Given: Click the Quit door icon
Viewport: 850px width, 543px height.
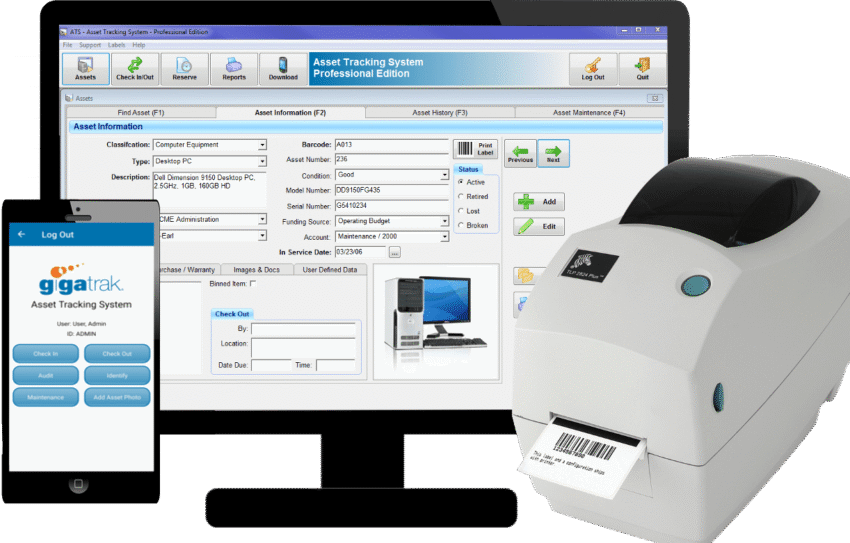Looking at the screenshot, I should 642,68.
